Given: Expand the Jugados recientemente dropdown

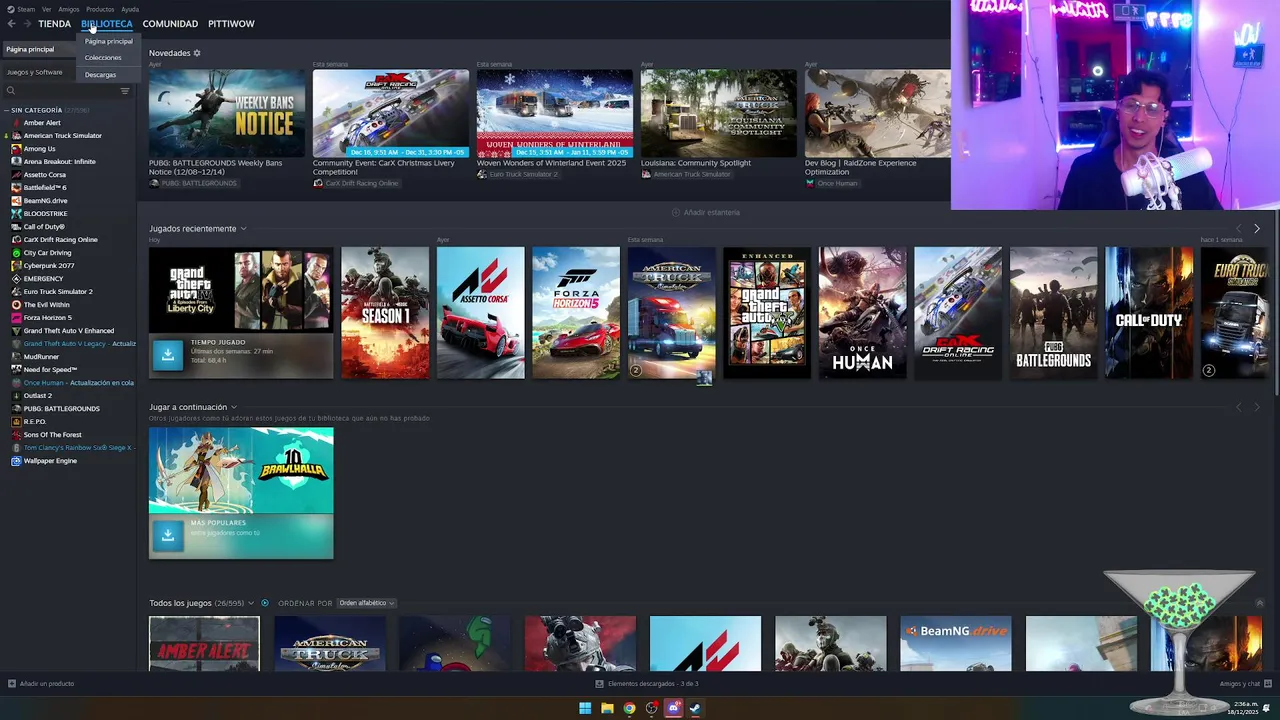Looking at the screenshot, I should [x=243, y=229].
